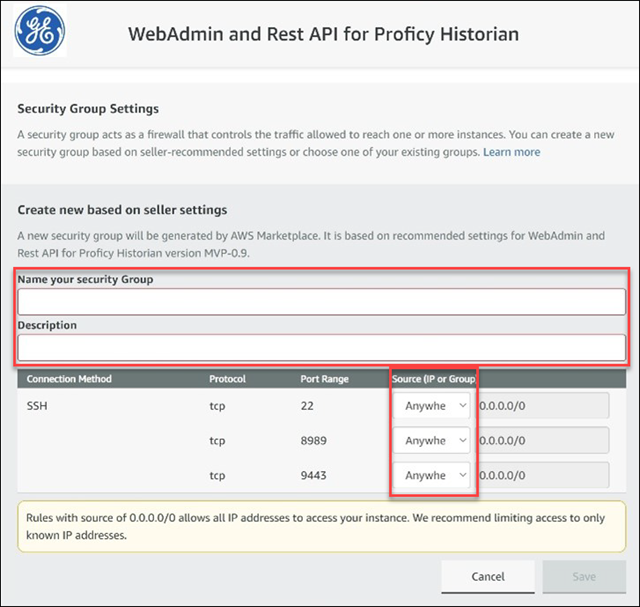640x607 pixels.
Task: Click the Protocol column header
Action: 227,379
